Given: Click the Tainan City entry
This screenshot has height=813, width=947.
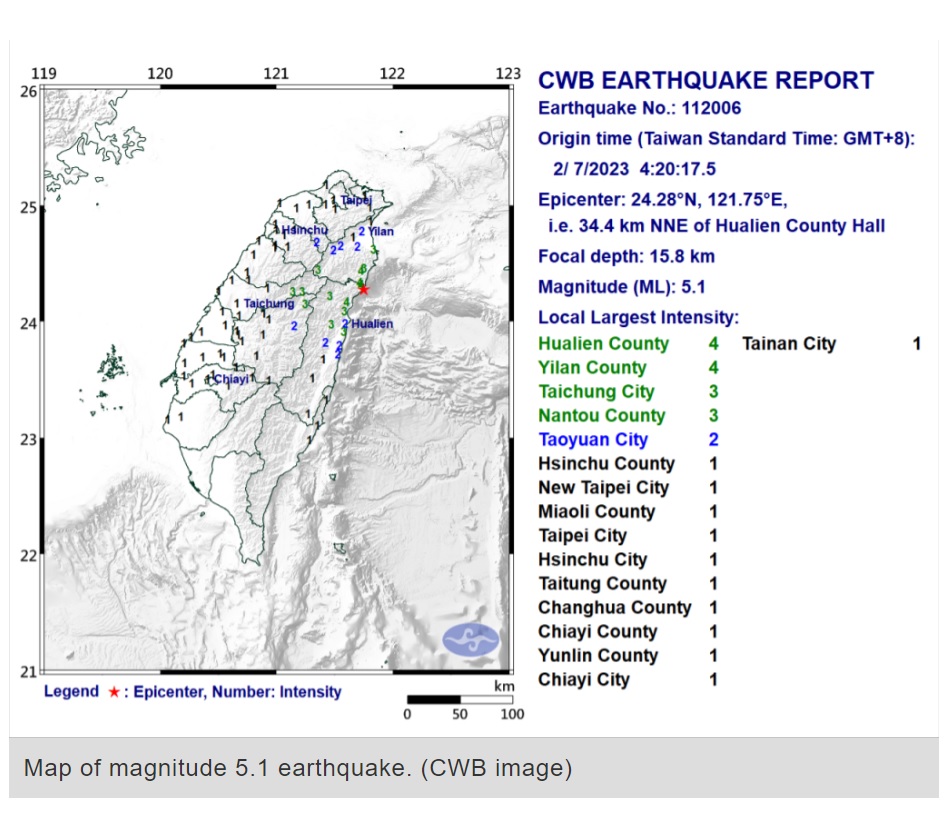Looking at the screenshot, I should (x=788, y=344).
